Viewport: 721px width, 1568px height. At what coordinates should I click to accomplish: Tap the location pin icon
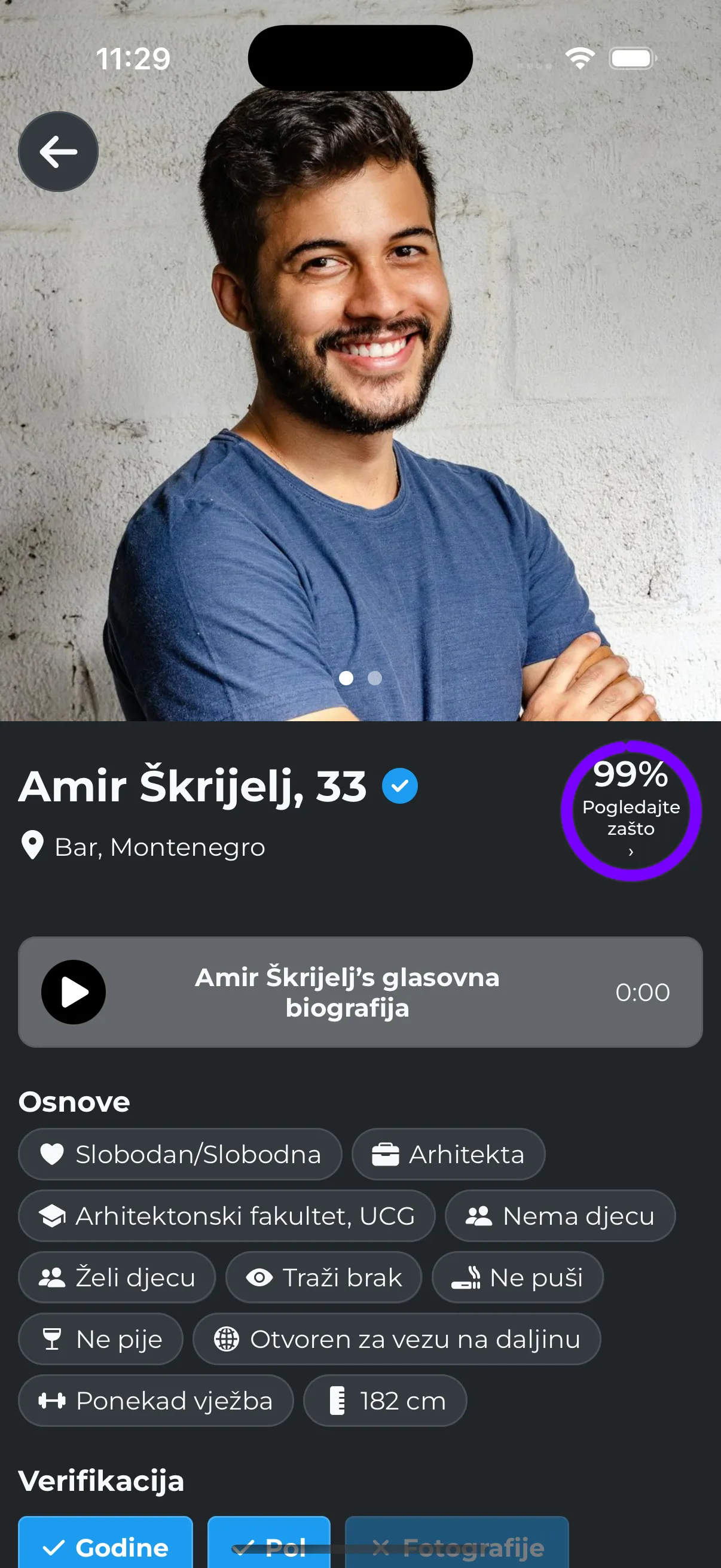coord(32,846)
